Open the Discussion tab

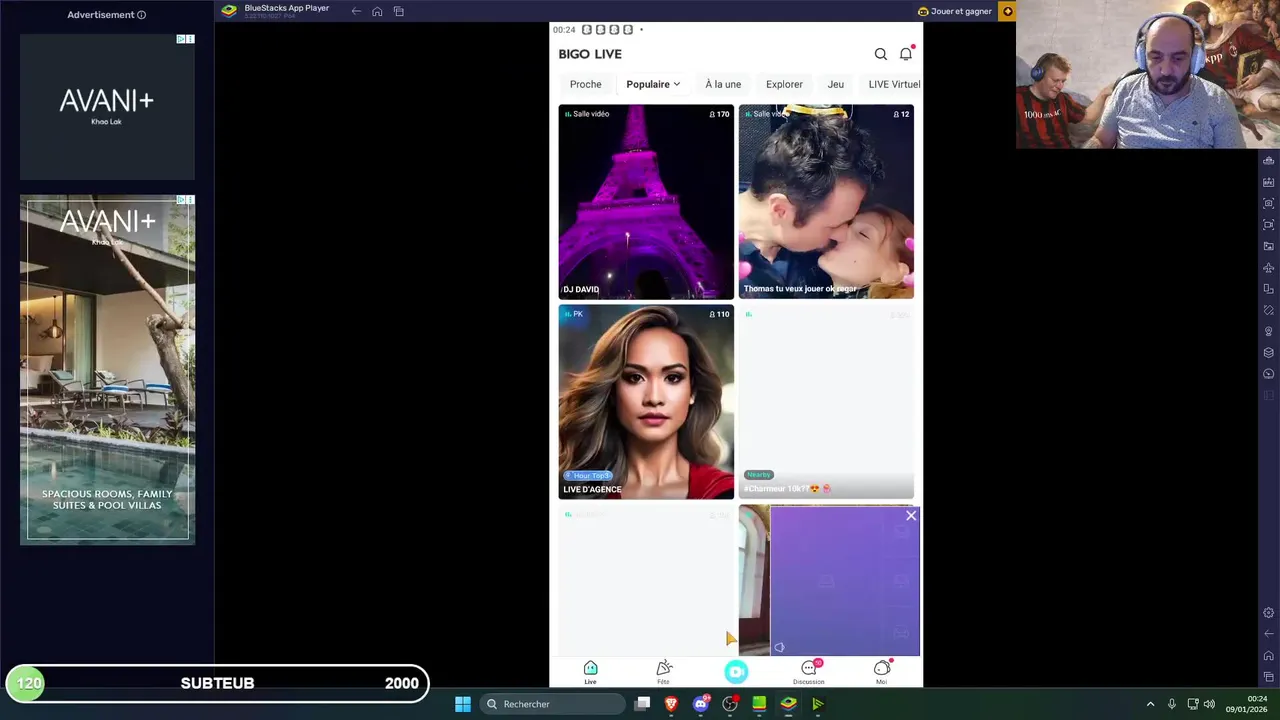coord(809,672)
